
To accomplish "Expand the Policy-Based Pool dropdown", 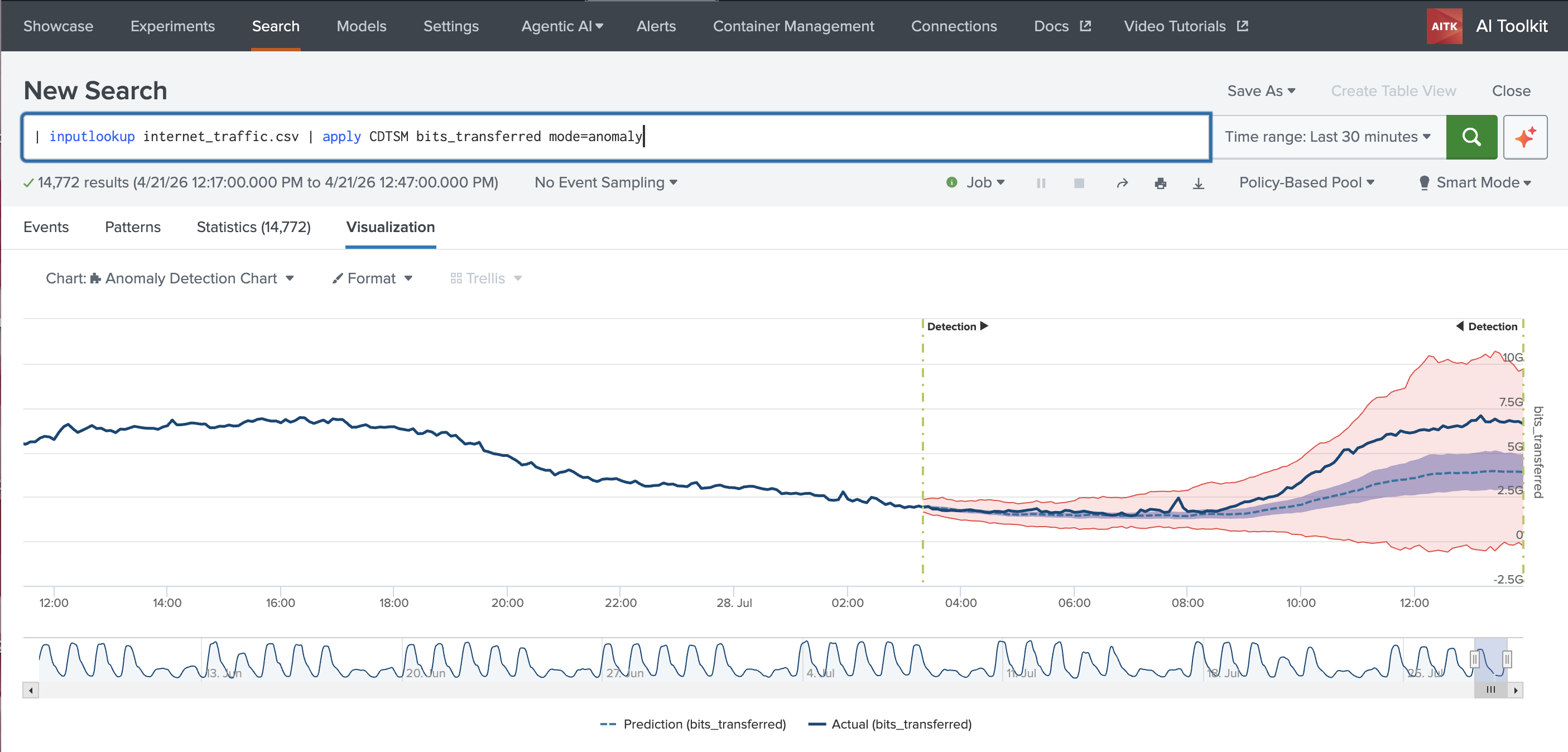I will pyautogui.click(x=1306, y=182).
